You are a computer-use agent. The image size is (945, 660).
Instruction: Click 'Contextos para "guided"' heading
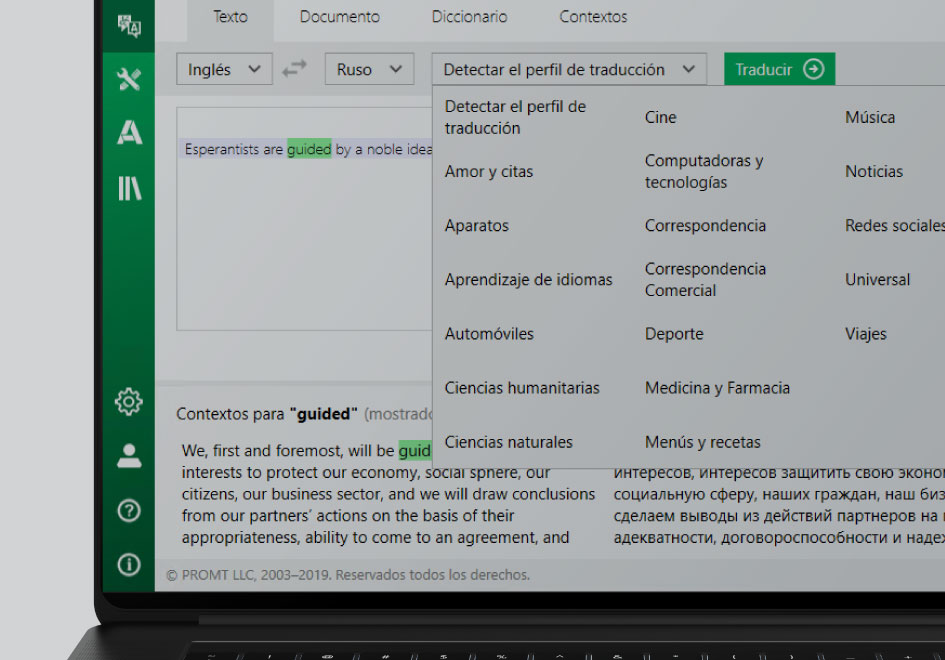266,414
